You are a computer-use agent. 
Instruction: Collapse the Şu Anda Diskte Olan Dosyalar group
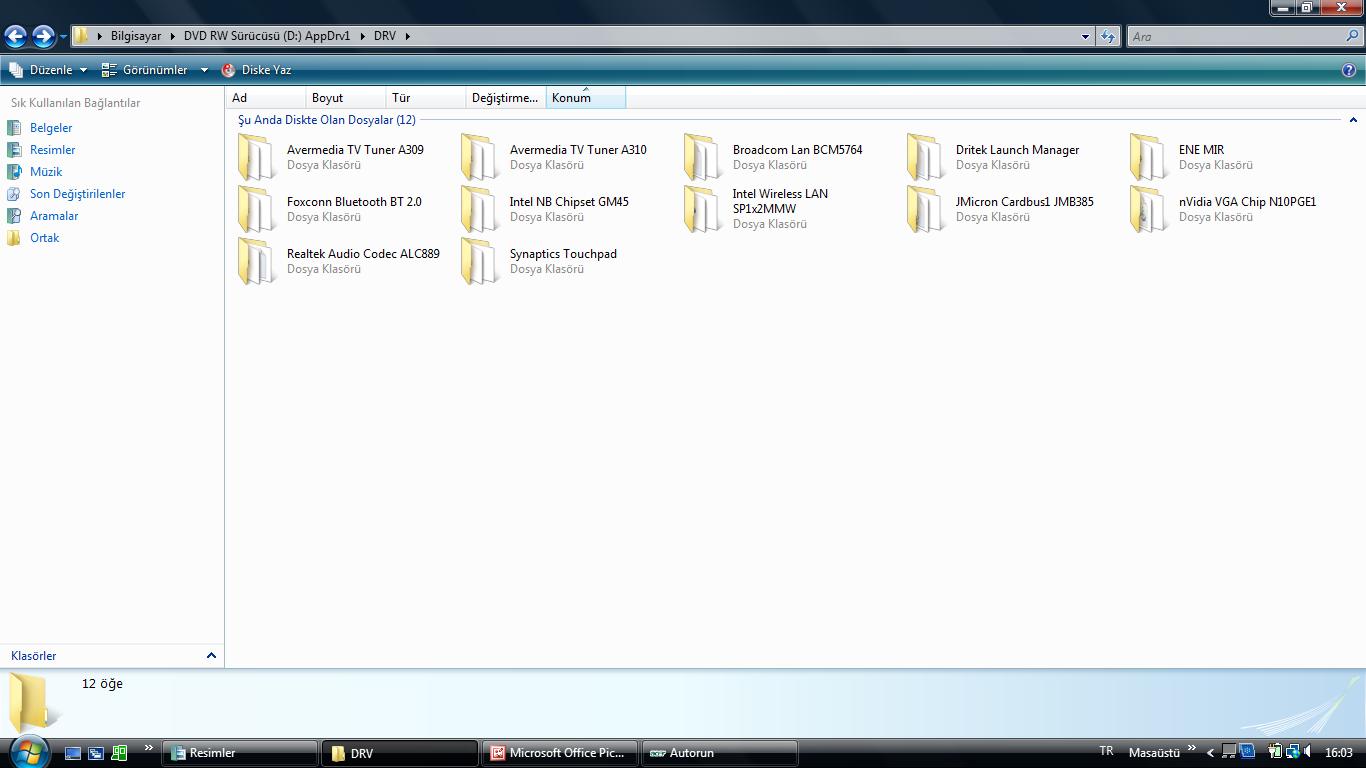coord(1354,120)
